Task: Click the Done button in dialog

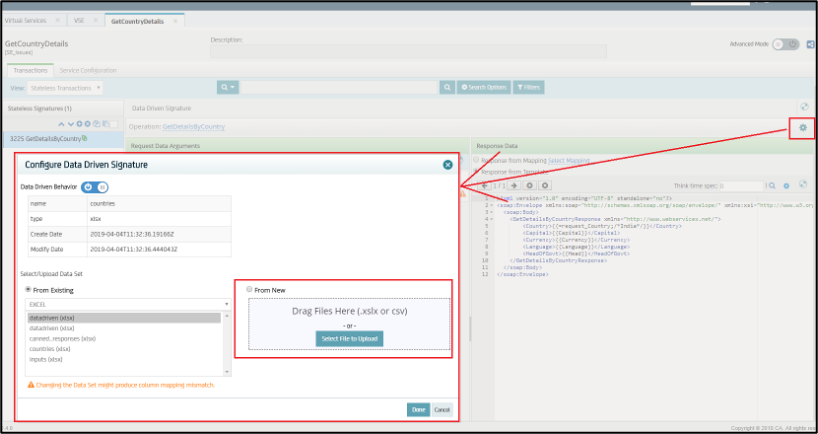Action: [417, 409]
